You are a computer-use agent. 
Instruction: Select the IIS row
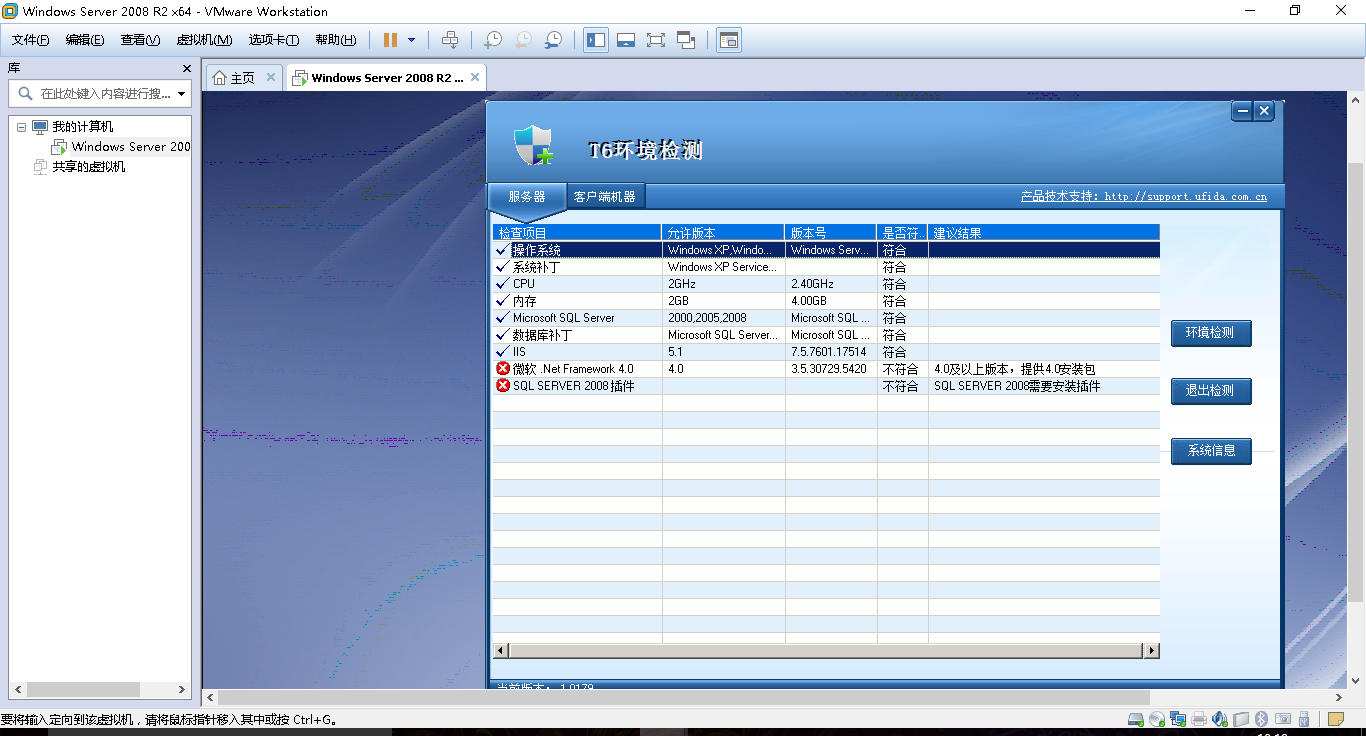click(x=826, y=352)
